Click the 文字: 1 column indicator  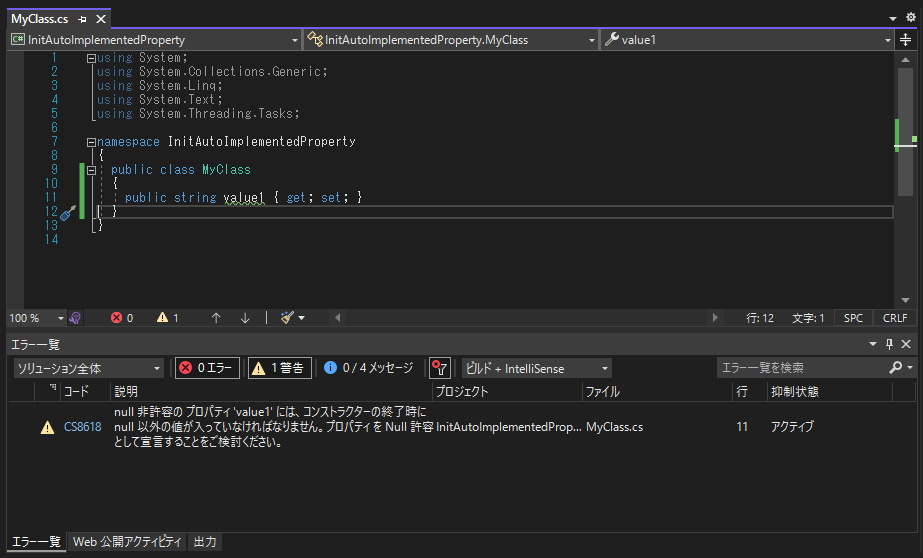(808, 318)
